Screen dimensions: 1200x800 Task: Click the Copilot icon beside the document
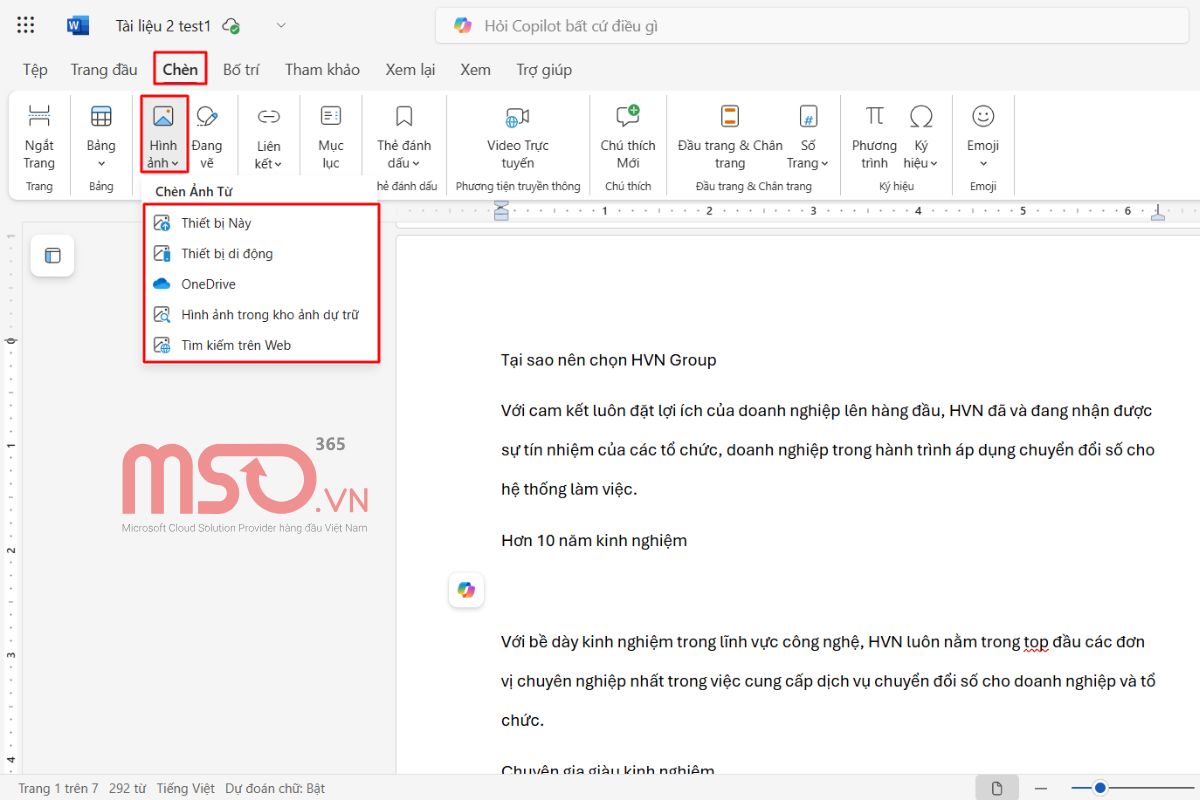tap(466, 590)
